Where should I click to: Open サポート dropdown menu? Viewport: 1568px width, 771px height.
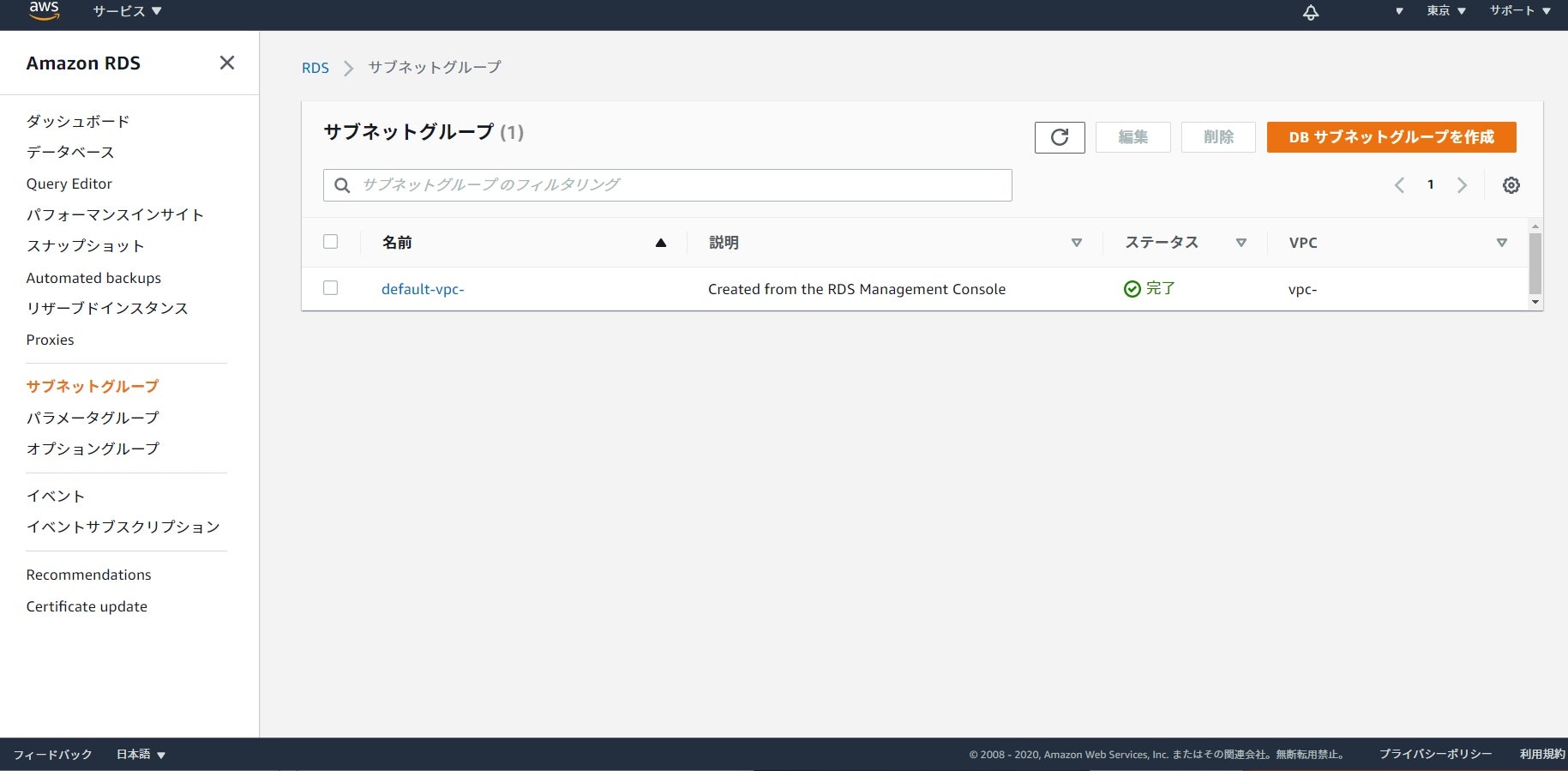pyautogui.click(x=1520, y=11)
